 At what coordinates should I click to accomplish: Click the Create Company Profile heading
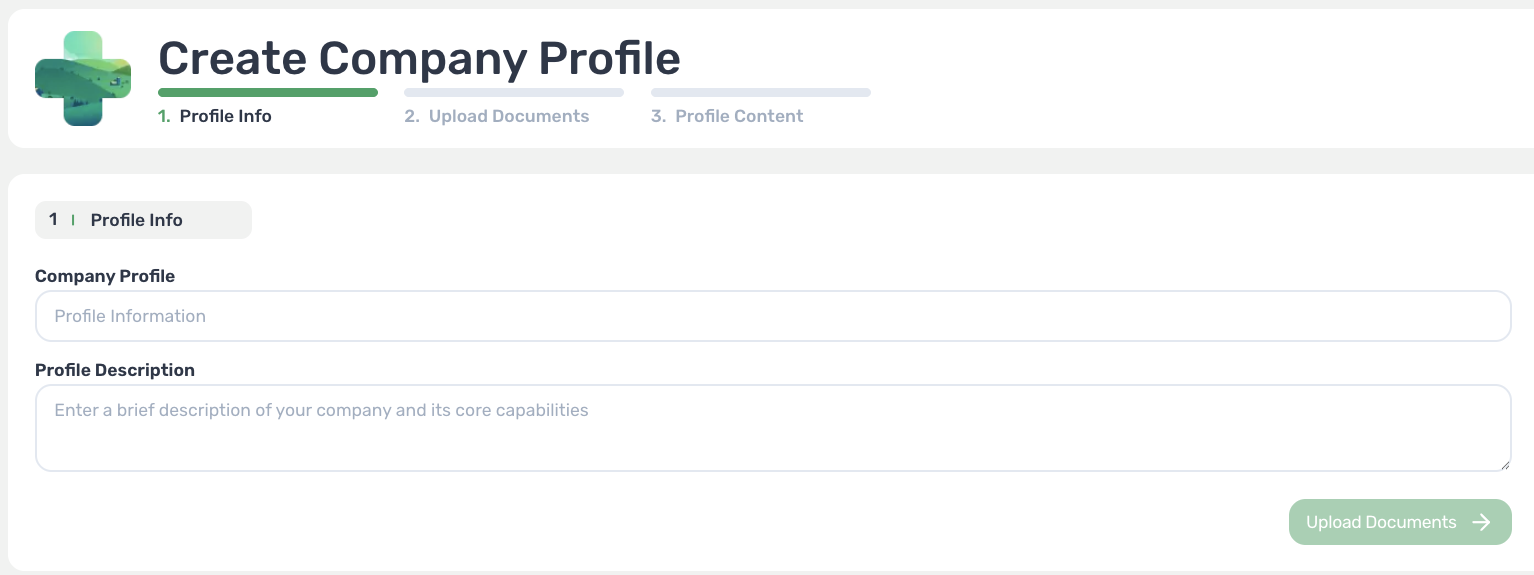click(419, 58)
